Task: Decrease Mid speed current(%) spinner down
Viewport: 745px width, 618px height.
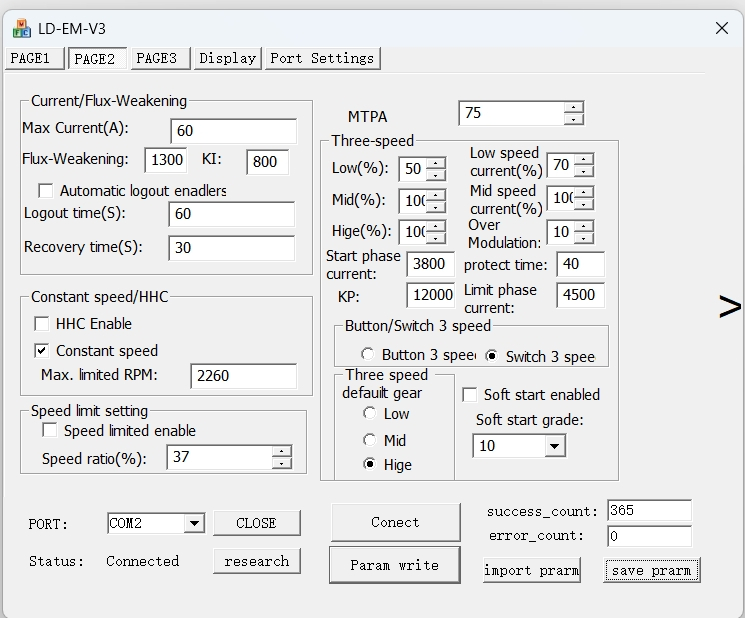Action: (584, 204)
